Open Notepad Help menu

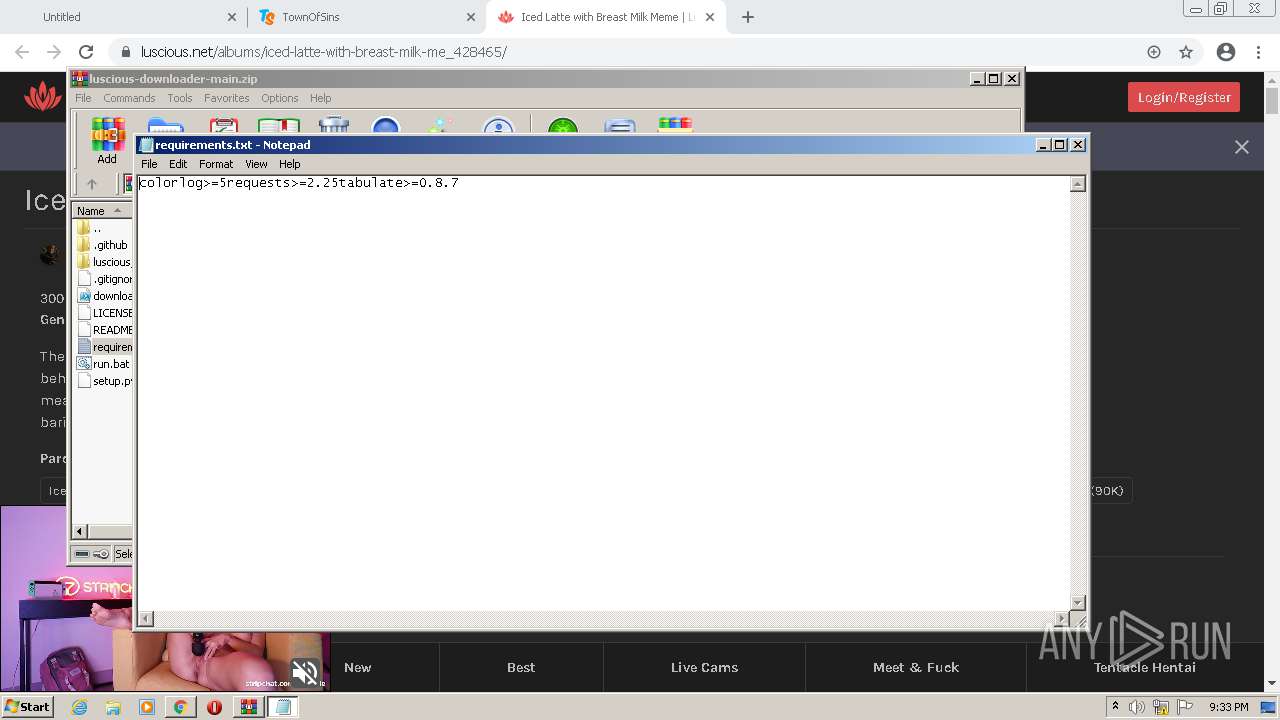(x=290, y=164)
